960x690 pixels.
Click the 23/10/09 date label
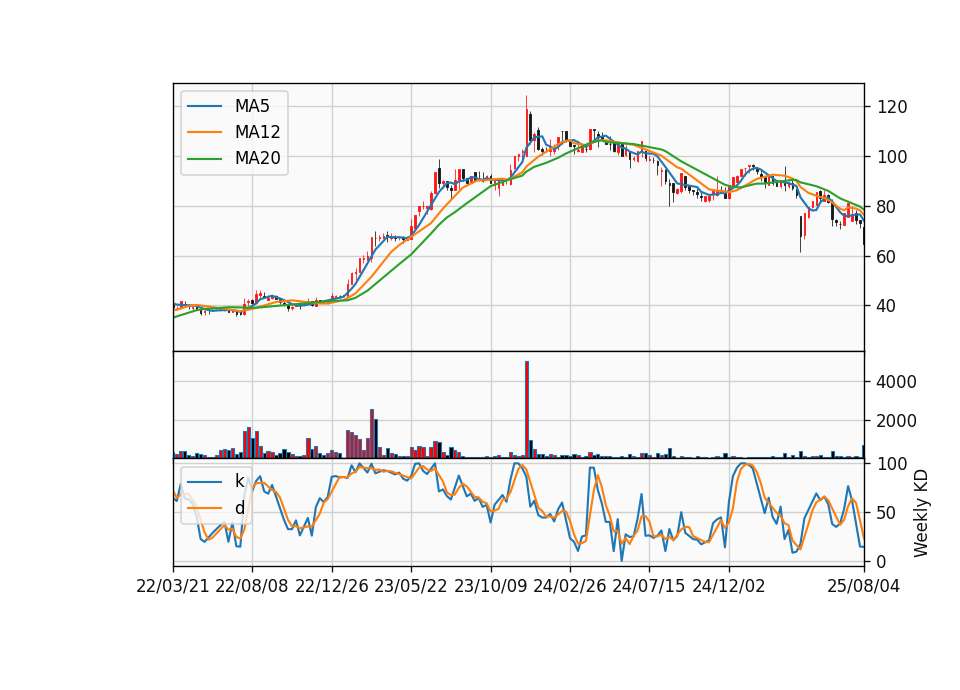[490, 586]
